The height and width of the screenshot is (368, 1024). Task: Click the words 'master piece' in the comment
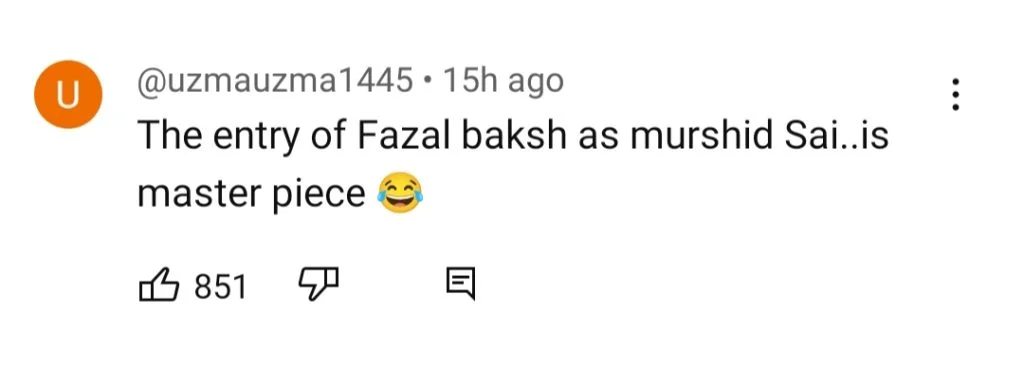251,194
